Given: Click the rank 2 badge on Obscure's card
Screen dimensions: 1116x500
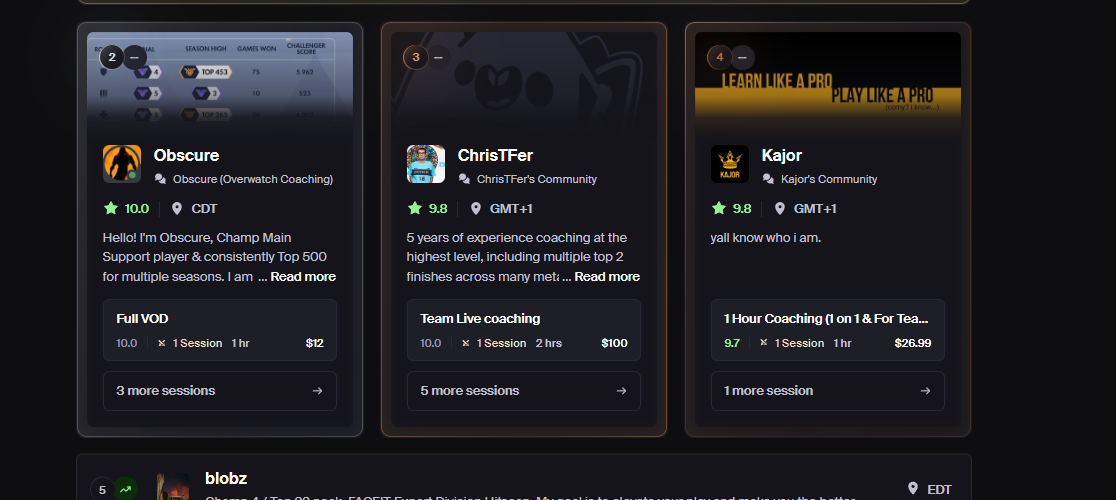Looking at the screenshot, I should tap(112, 57).
